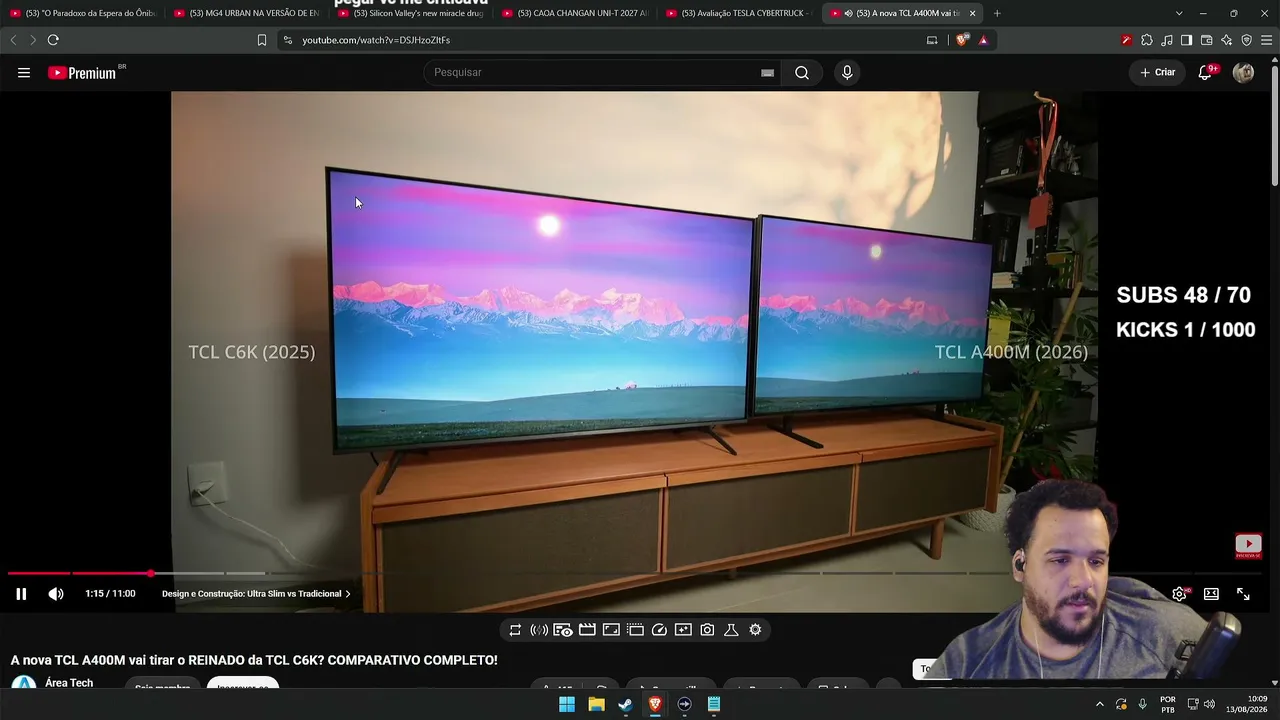1280x720 pixels.
Task: Open Leo AI sparkle assistant
Action: [x=1226, y=40]
